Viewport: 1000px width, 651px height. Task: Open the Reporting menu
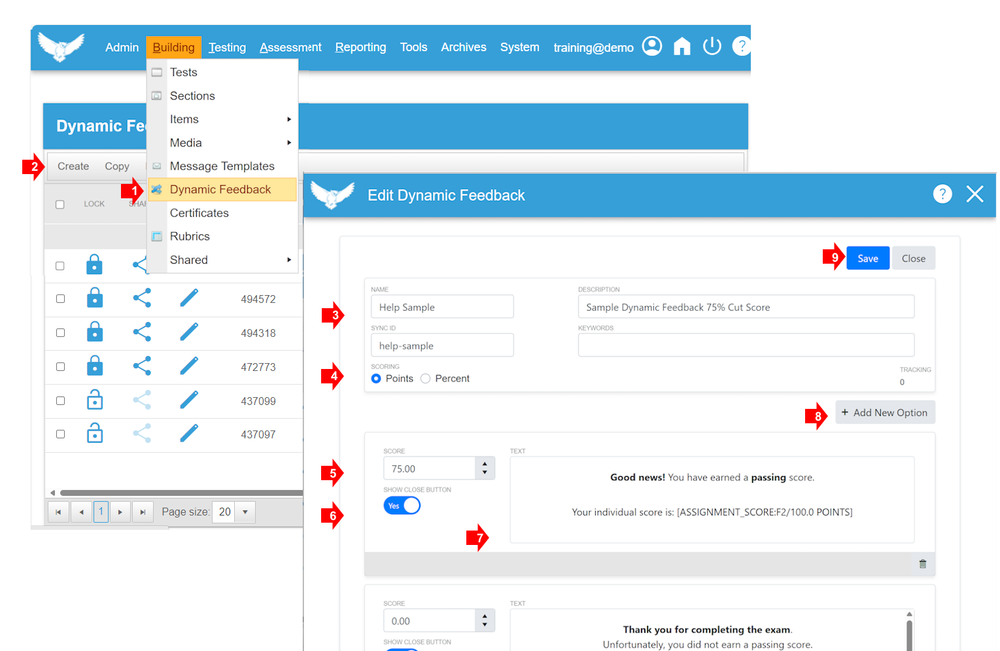point(360,46)
